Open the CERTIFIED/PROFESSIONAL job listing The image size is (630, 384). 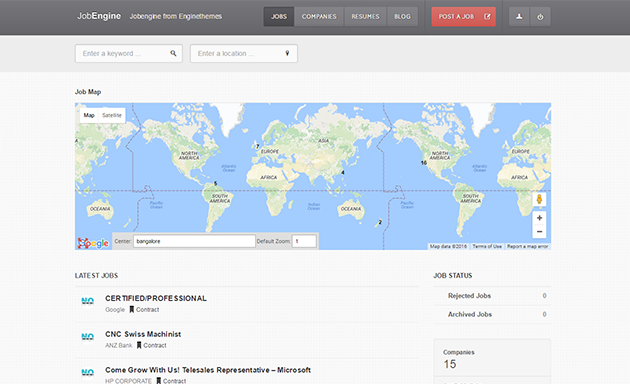click(156, 298)
